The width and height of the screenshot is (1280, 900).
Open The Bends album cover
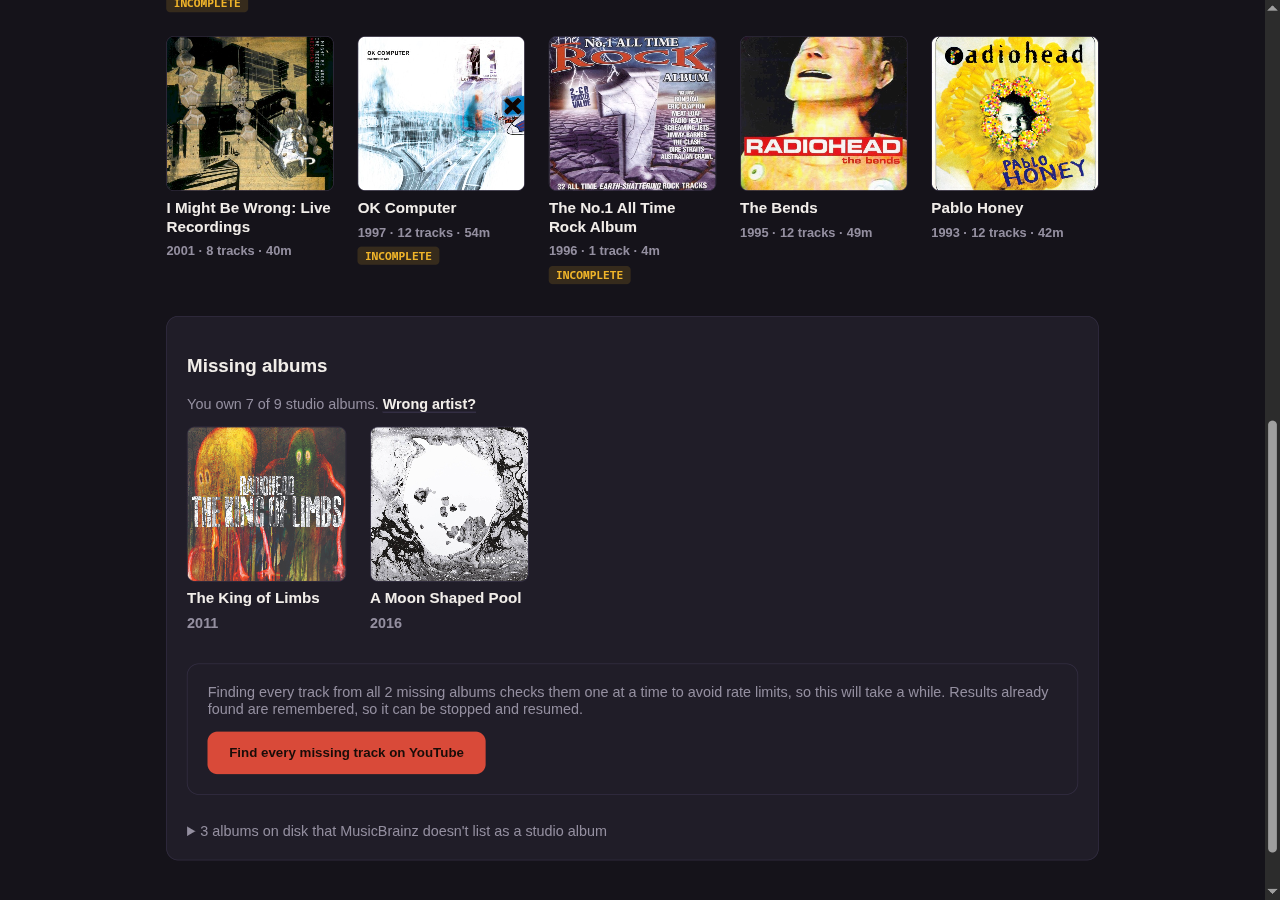[823, 113]
